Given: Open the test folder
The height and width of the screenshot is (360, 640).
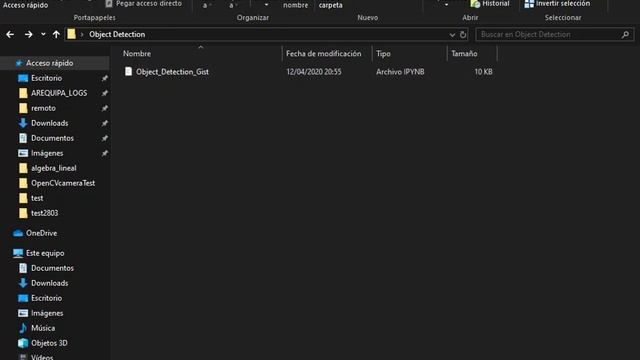Looking at the screenshot, I should (x=37, y=198).
